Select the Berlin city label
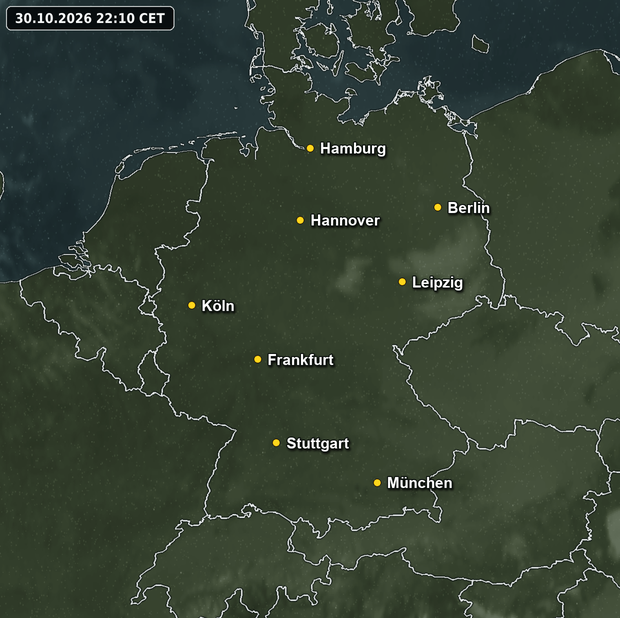This screenshot has width=620, height=618. point(468,208)
